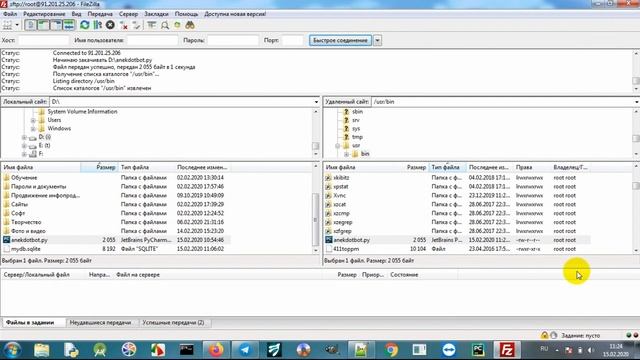Image resolution: width=640 pixels, height=360 pixels.
Task: Toggle synchronized browsing icon
Action: click(177, 25)
